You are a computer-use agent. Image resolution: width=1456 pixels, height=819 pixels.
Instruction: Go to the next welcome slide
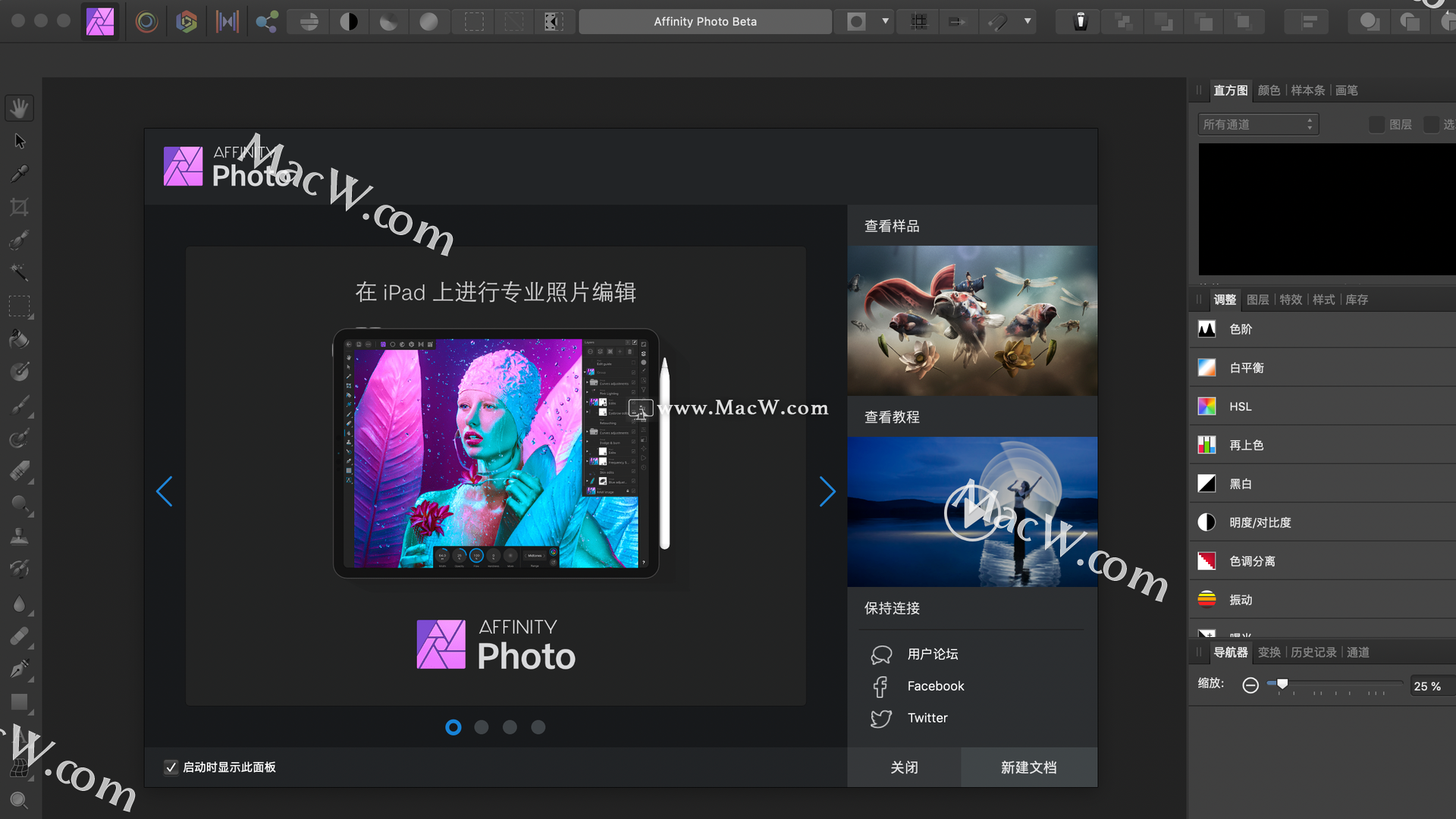pos(827,491)
